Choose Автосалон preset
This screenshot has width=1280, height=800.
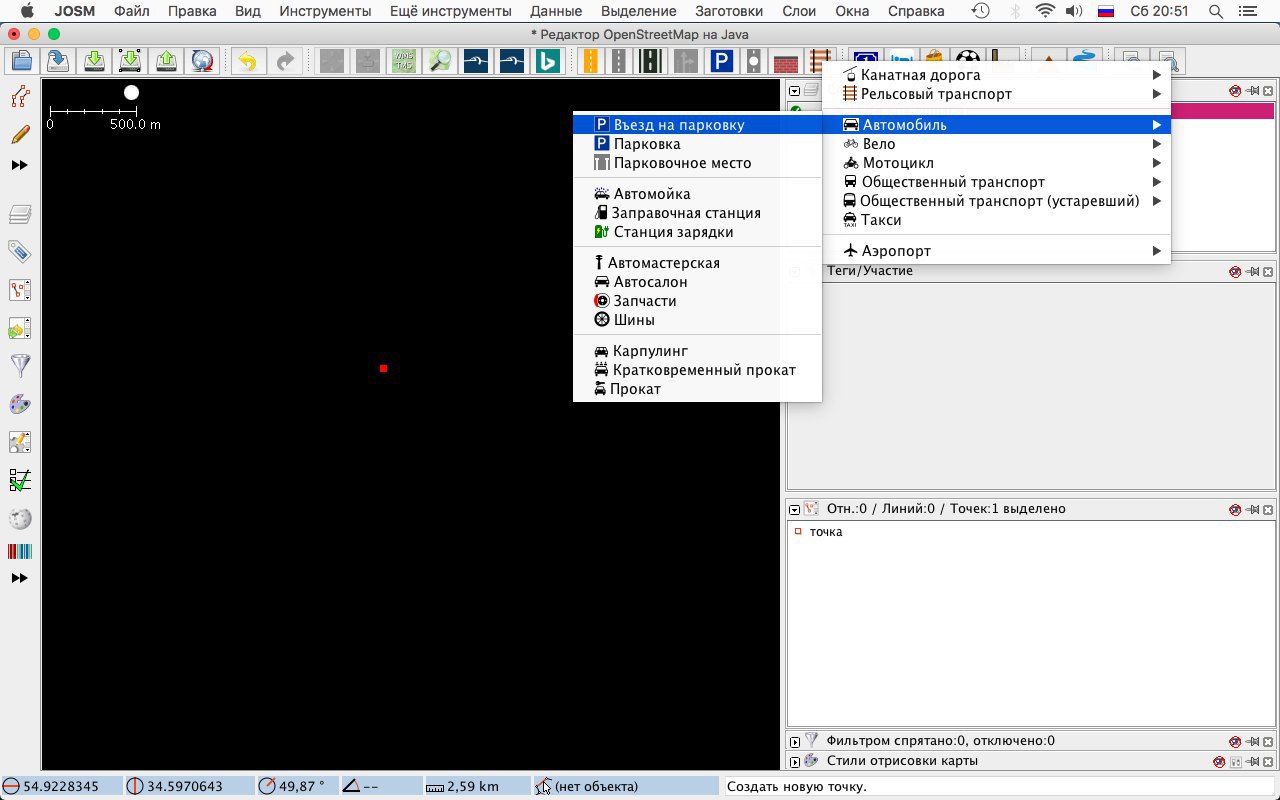click(697, 282)
